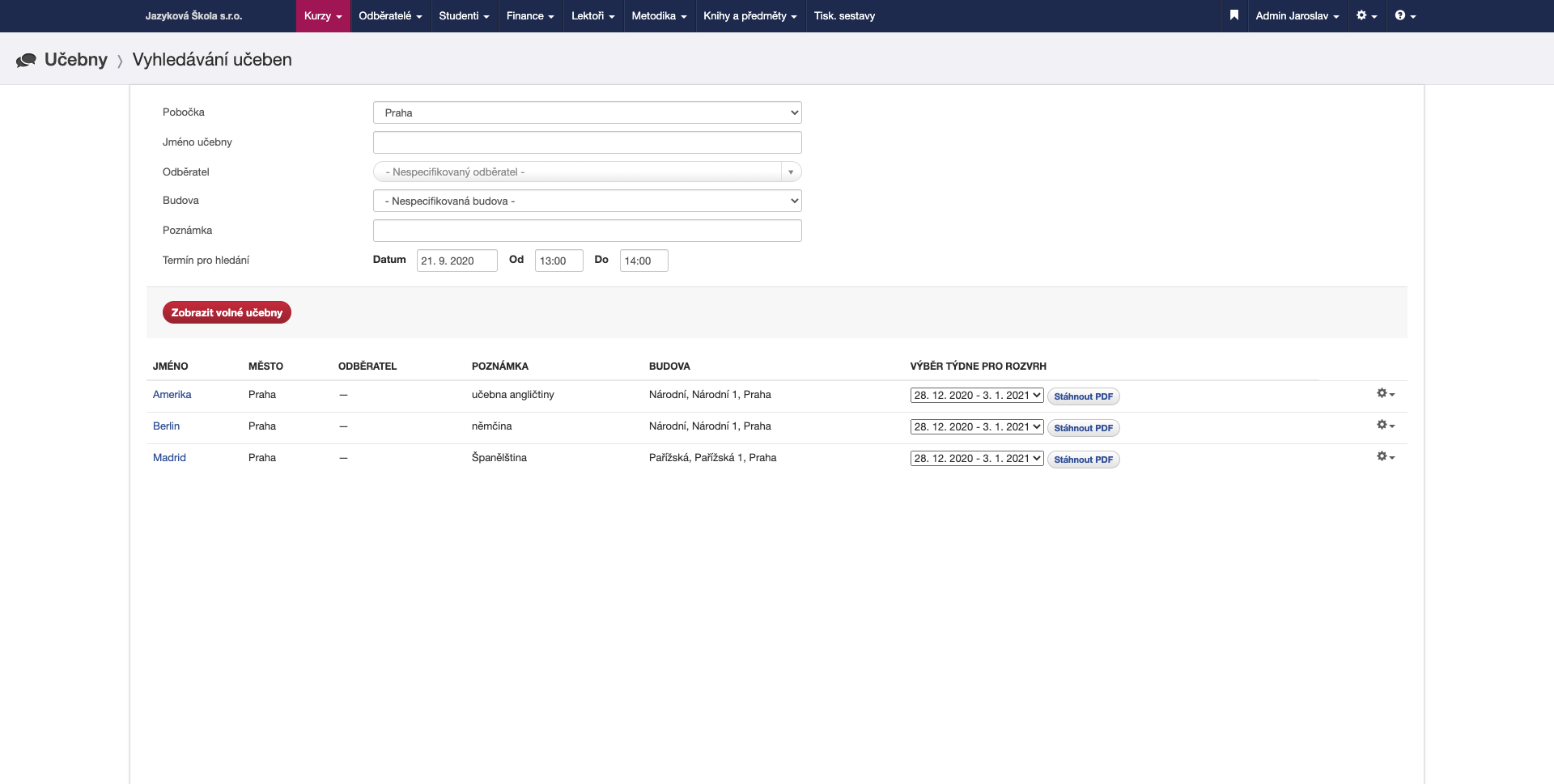Viewport: 1554px width, 784px height.
Task: Open the Finance menu
Action: click(x=530, y=16)
